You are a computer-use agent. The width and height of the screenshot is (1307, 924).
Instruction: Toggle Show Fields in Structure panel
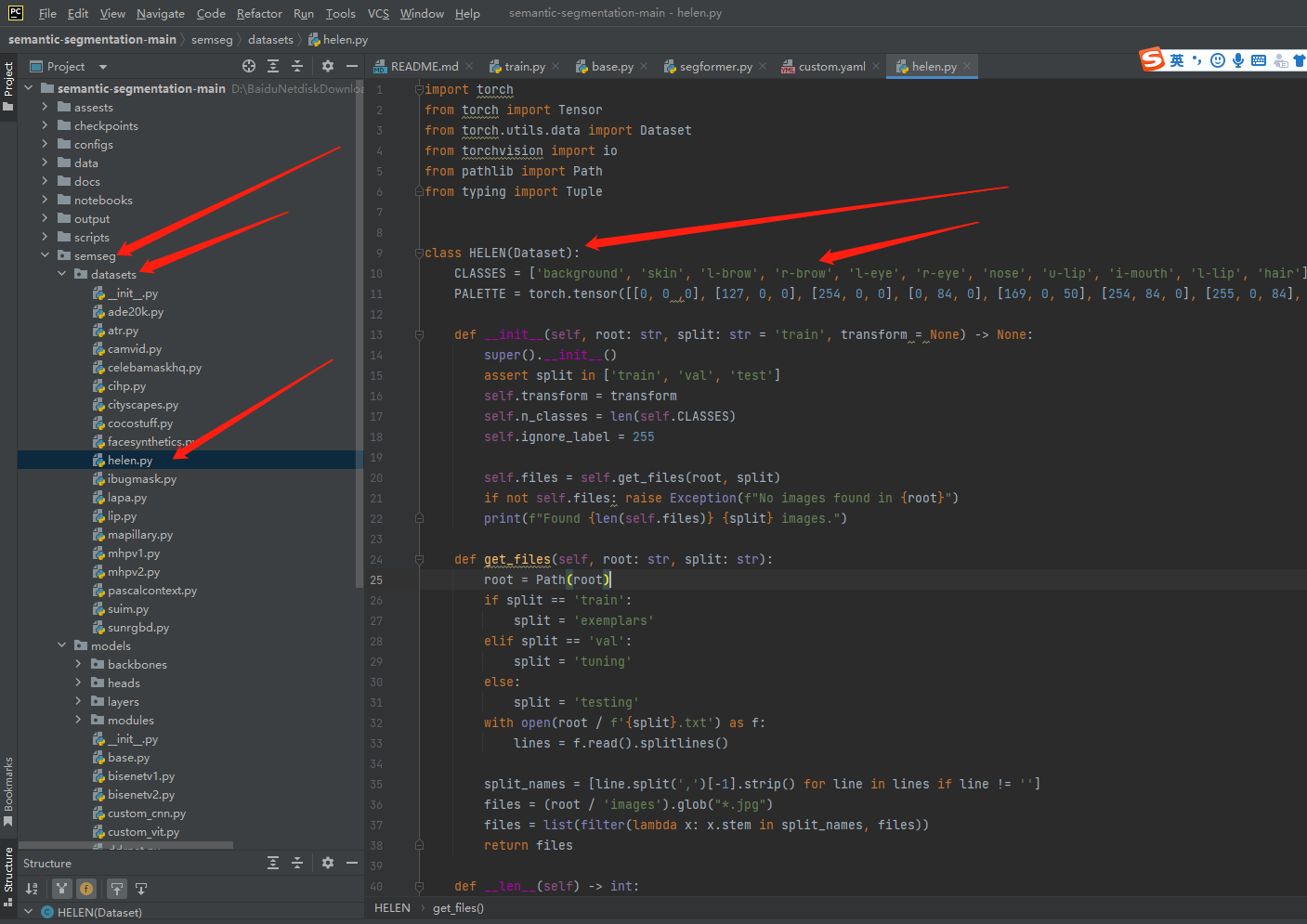pos(85,889)
